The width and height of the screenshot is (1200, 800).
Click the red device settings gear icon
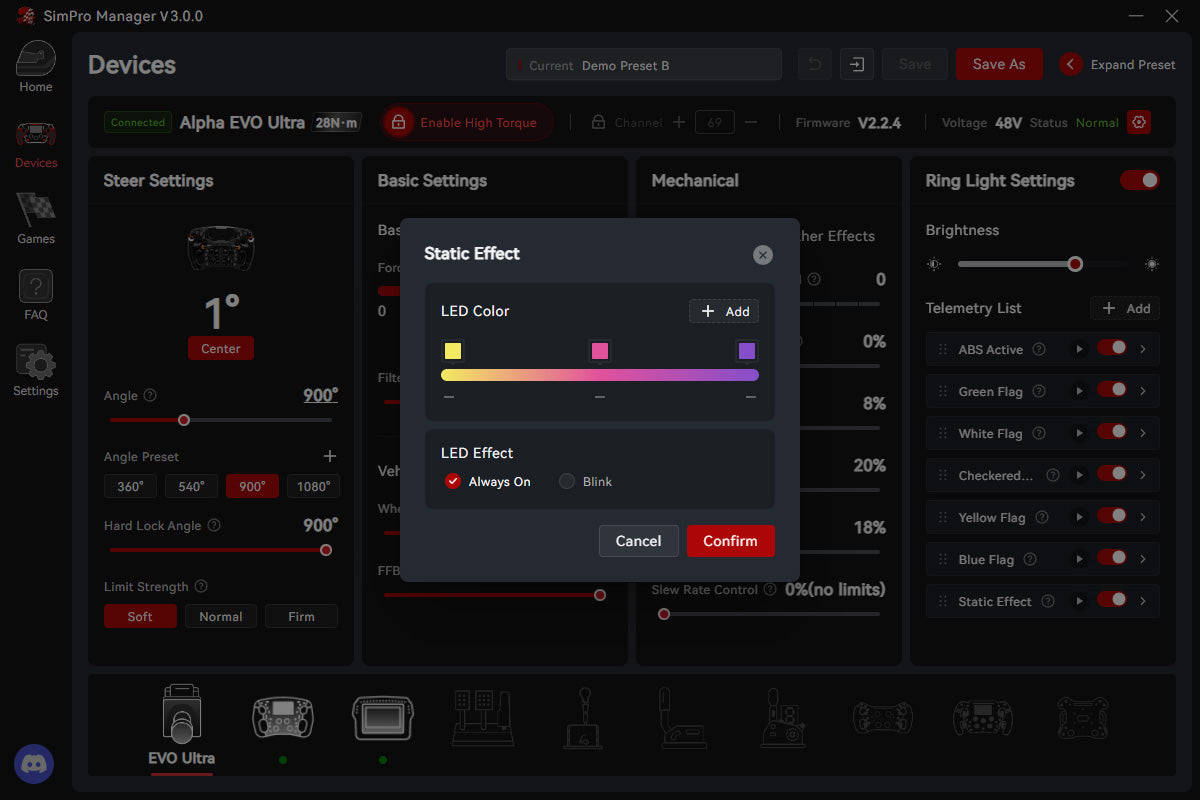coord(1139,122)
